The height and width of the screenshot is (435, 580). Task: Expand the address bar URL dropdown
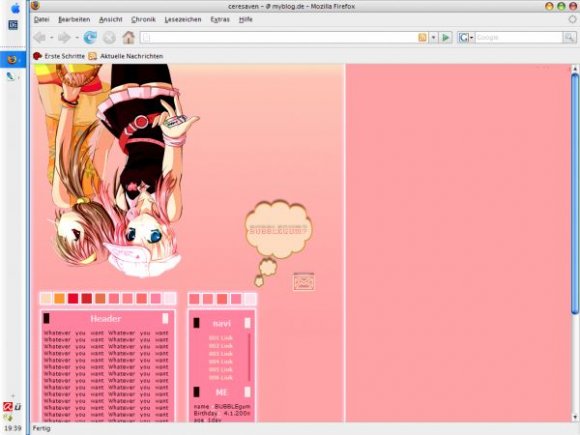(x=434, y=37)
